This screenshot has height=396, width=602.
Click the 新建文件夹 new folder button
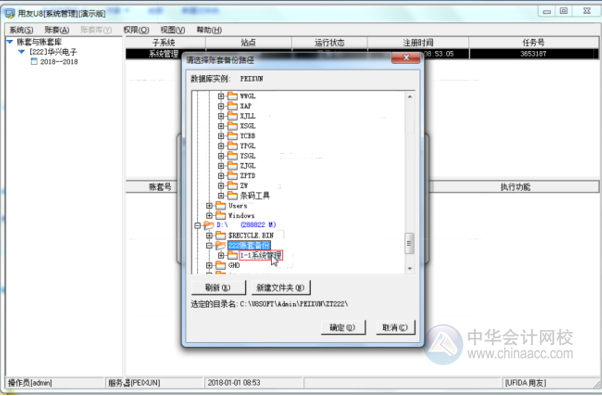281,288
